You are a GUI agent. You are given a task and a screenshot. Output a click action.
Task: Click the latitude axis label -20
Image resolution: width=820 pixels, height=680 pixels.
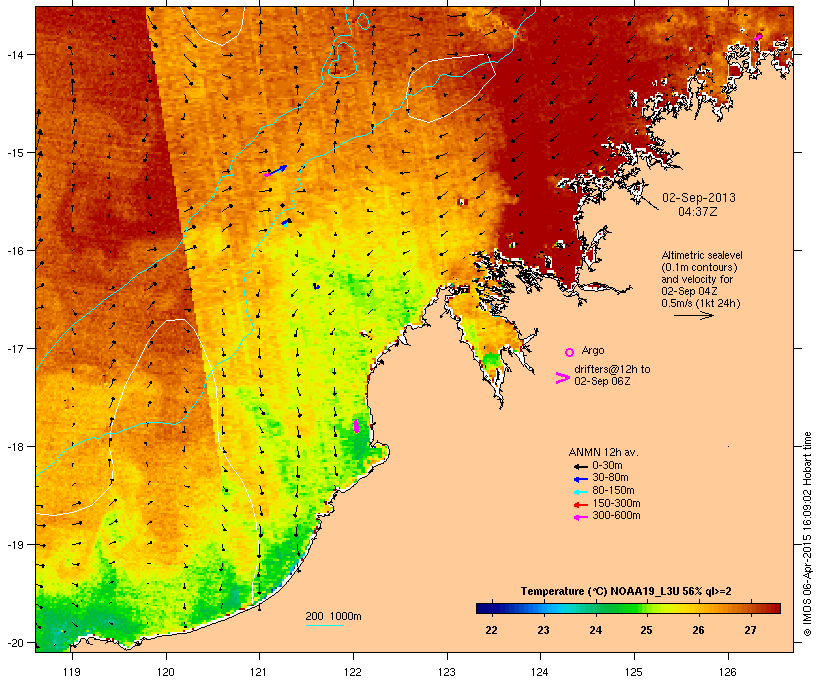[x=15, y=643]
